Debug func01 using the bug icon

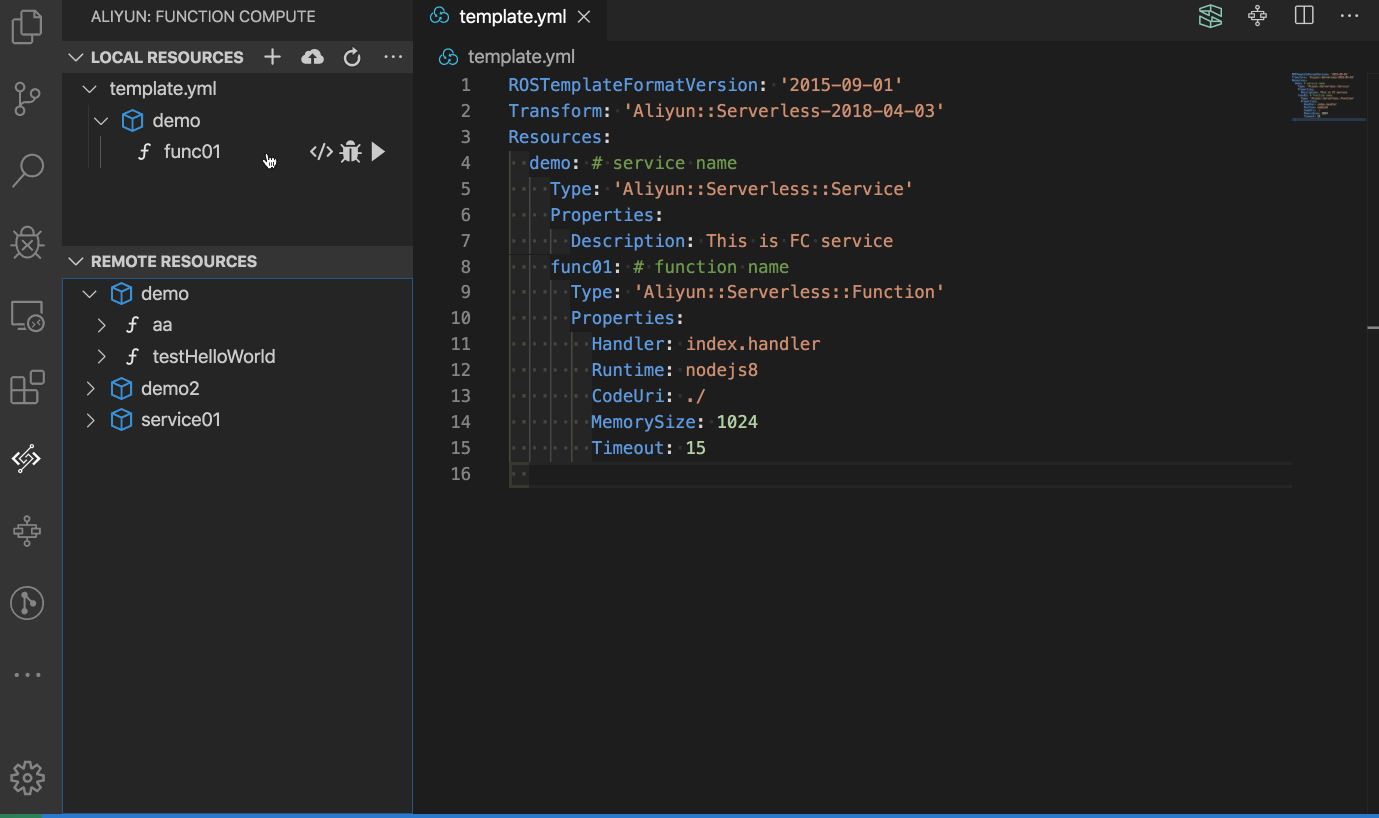click(350, 152)
